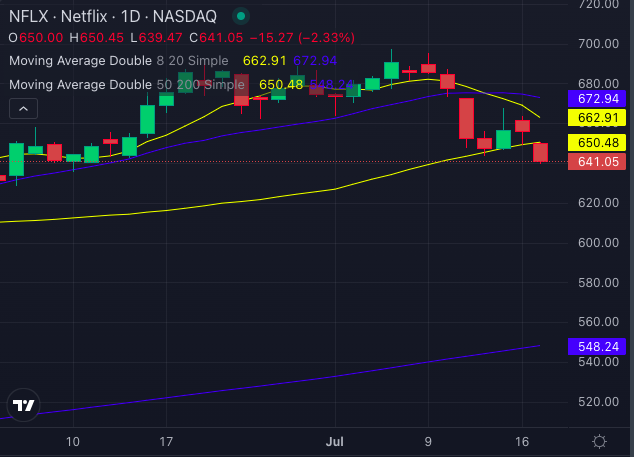Click the close value C641.05
Viewport: 634px width, 457px height.
click(216, 38)
